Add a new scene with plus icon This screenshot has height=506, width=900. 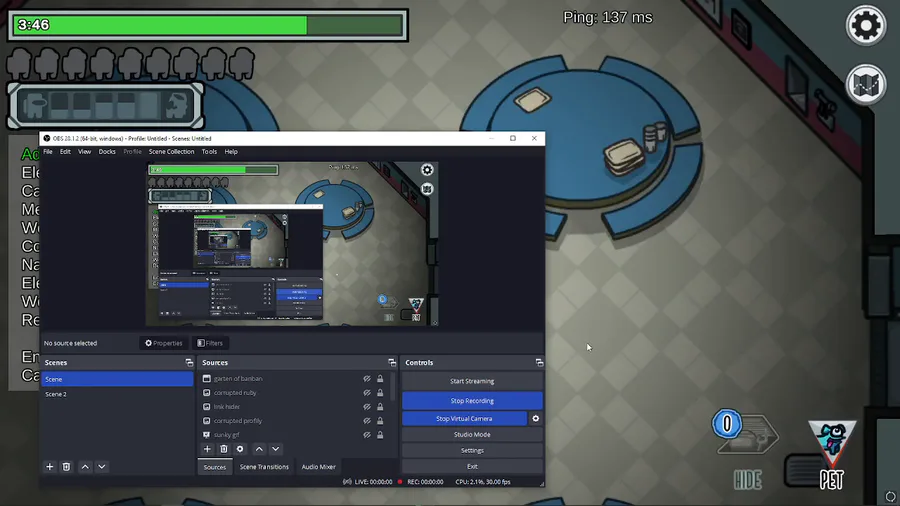(49, 466)
